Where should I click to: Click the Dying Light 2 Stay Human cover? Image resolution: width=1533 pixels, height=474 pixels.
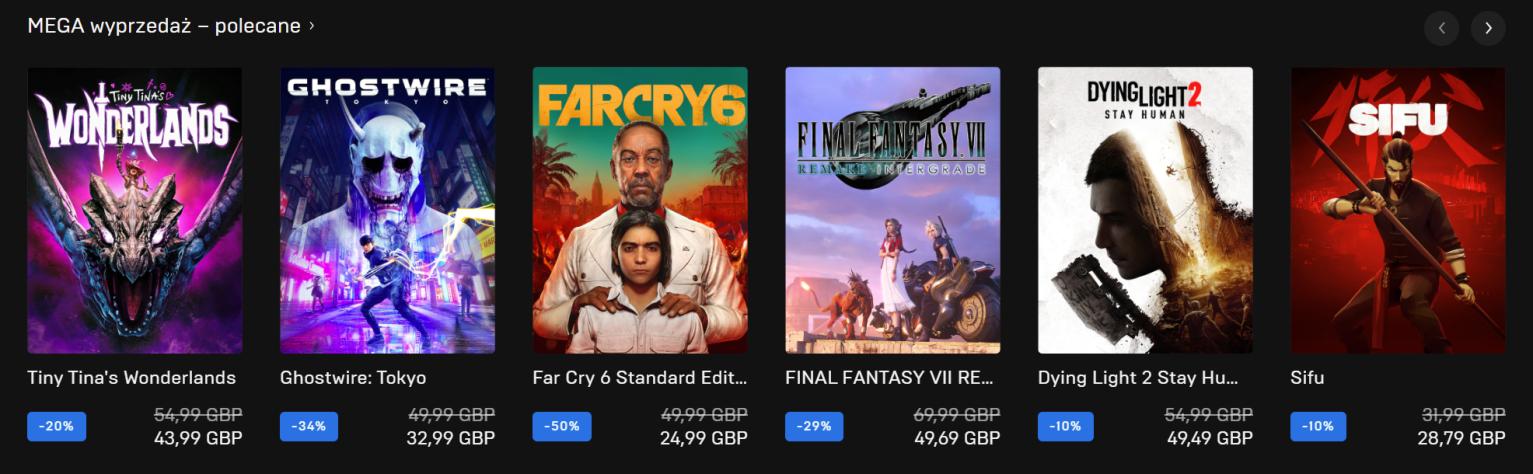(1145, 210)
